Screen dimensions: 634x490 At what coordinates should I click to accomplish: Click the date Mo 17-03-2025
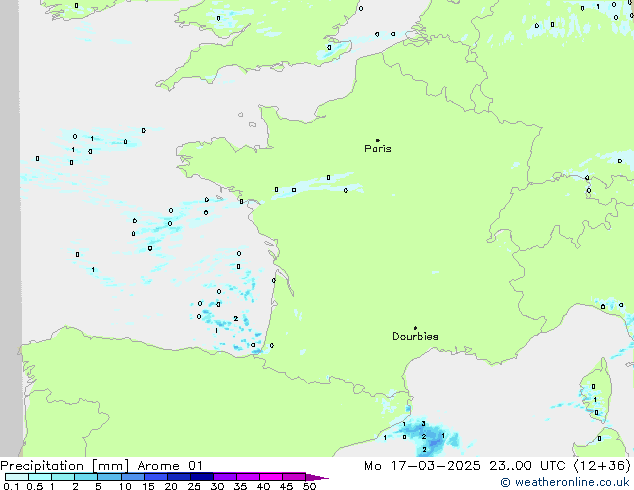(422, 466)
